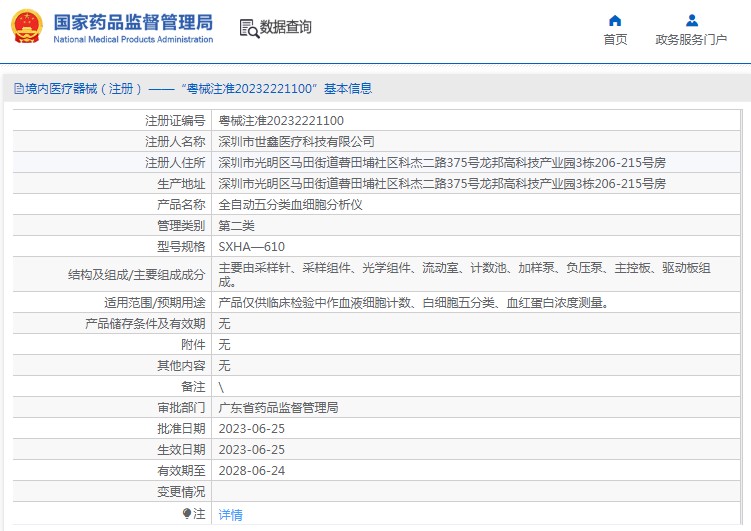751x531 pixels.
Task: Click the 结构及组成 description text
Action: click(x=465, y=275)
